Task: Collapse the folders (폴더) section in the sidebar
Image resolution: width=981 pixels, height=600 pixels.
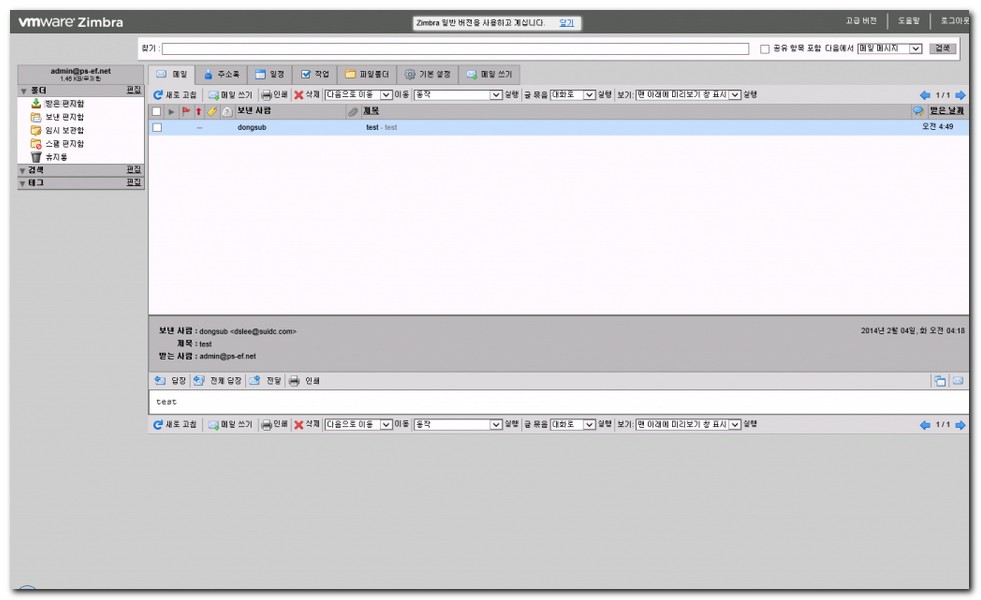Action: (24, 91)
